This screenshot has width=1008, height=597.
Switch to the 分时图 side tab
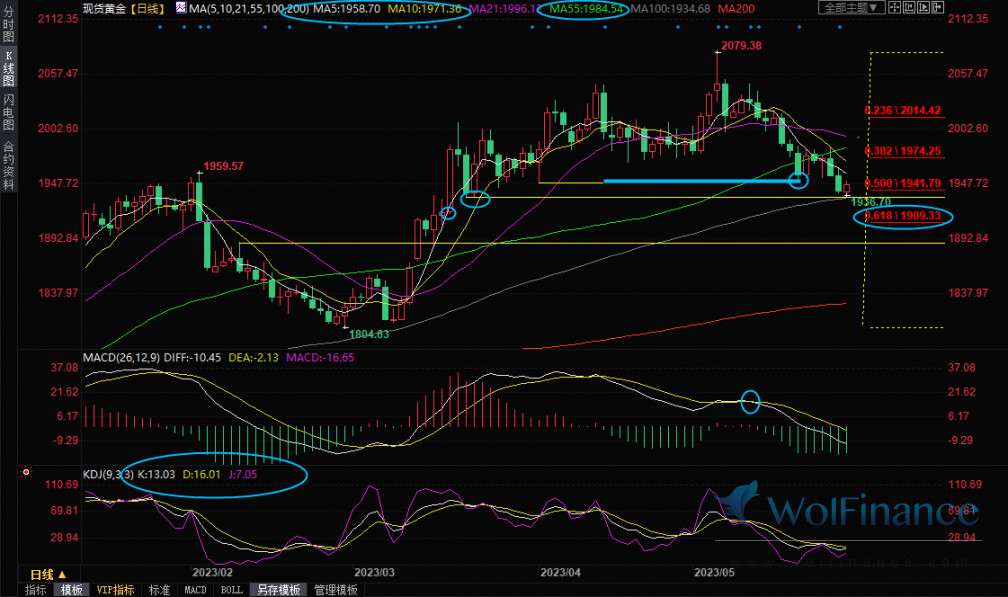pyautogui.click(x=8, y=24)
